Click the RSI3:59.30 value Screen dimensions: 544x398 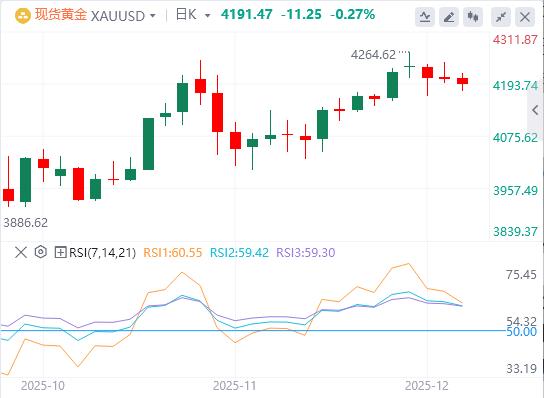click(306, 253)
